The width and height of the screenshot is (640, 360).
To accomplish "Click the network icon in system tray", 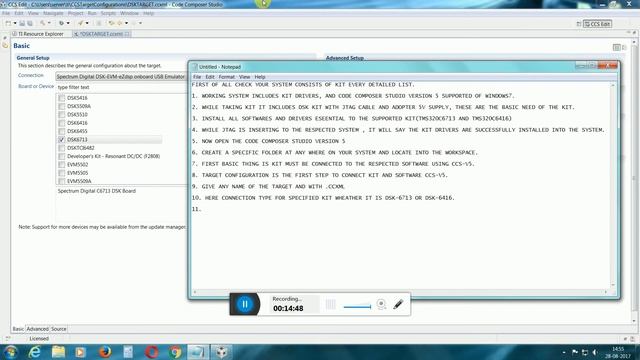I will pos(585,352).
